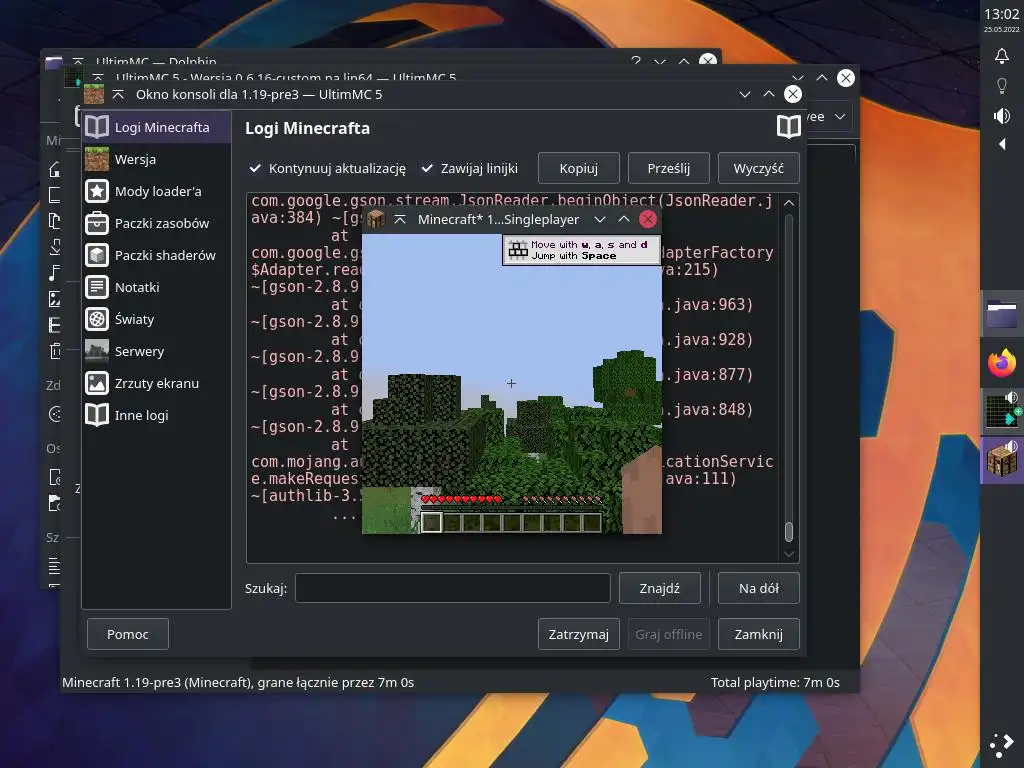This screenshot has width=1024, height=768.
Task: Click the book icon beside Logi Minecrafta entry
Action: (x=97, y=127)
